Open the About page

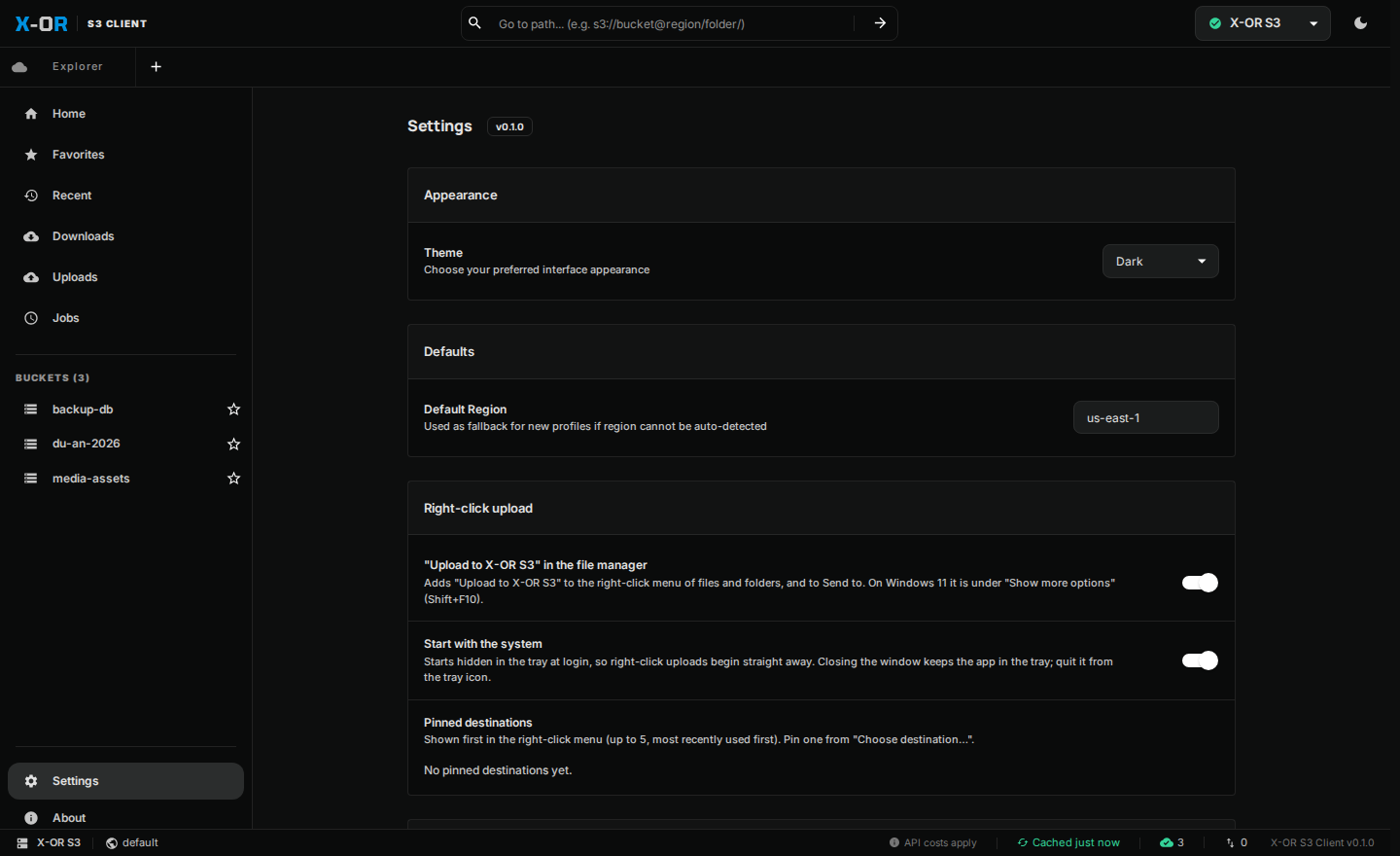pos(125,818)
